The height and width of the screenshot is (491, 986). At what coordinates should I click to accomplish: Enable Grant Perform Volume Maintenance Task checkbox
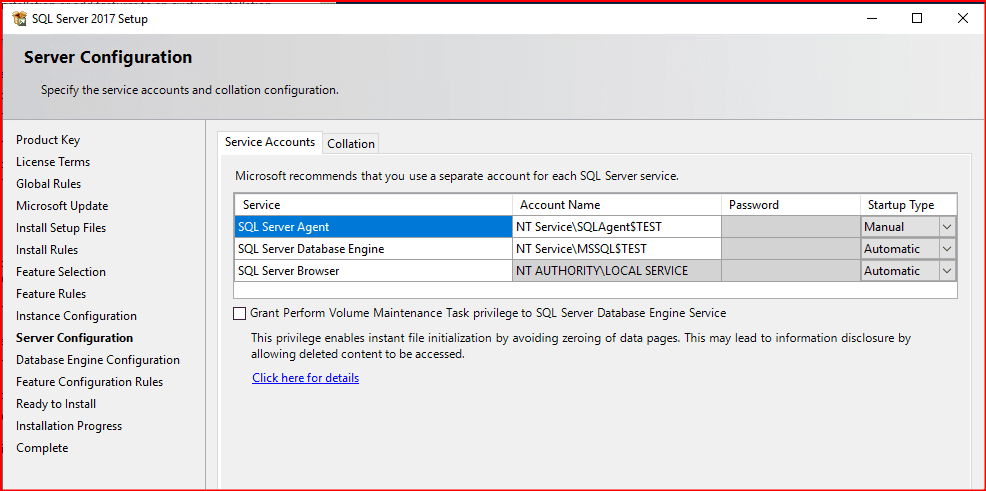pyautogui.click(x=240, y=313)
